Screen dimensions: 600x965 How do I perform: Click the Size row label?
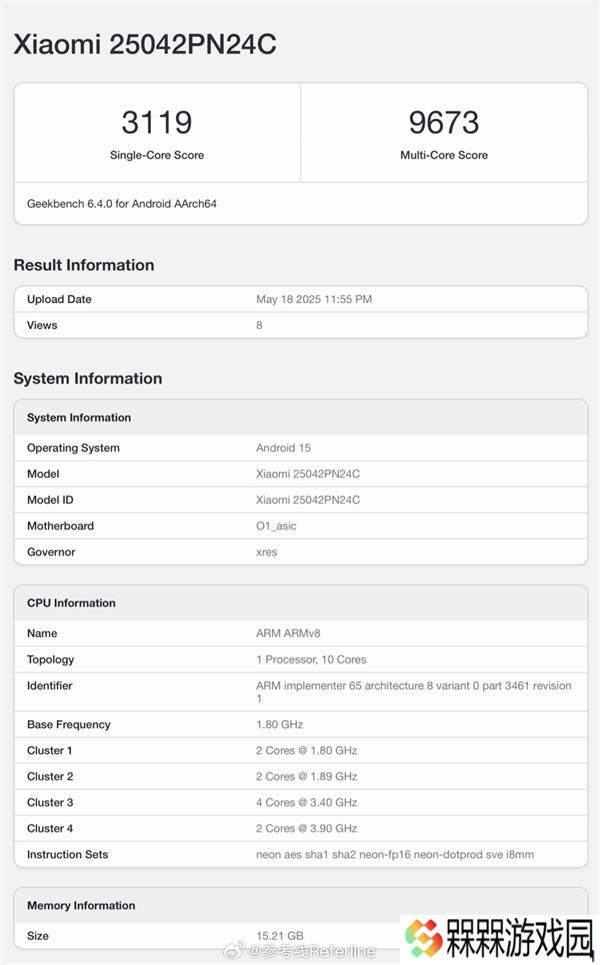click(x=38, y=935)
